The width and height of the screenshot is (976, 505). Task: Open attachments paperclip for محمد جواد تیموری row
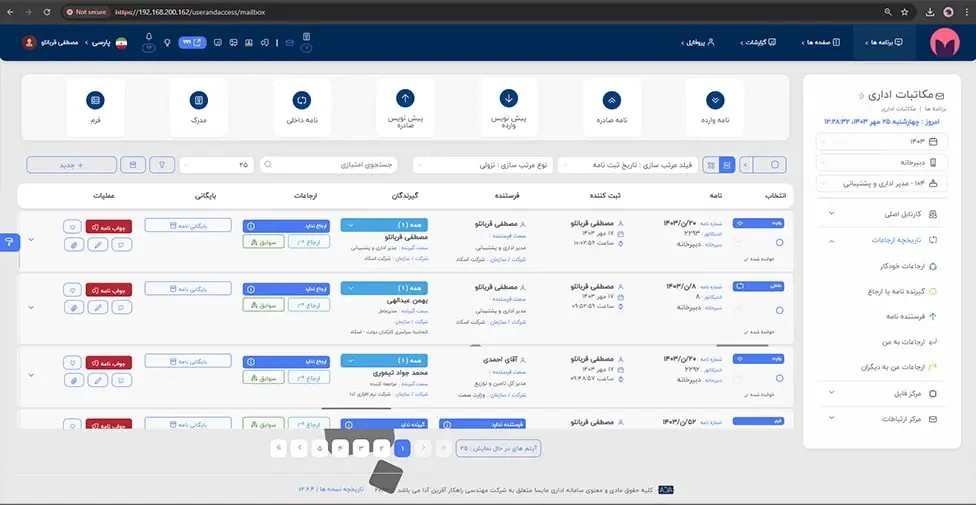coord(73,379)
